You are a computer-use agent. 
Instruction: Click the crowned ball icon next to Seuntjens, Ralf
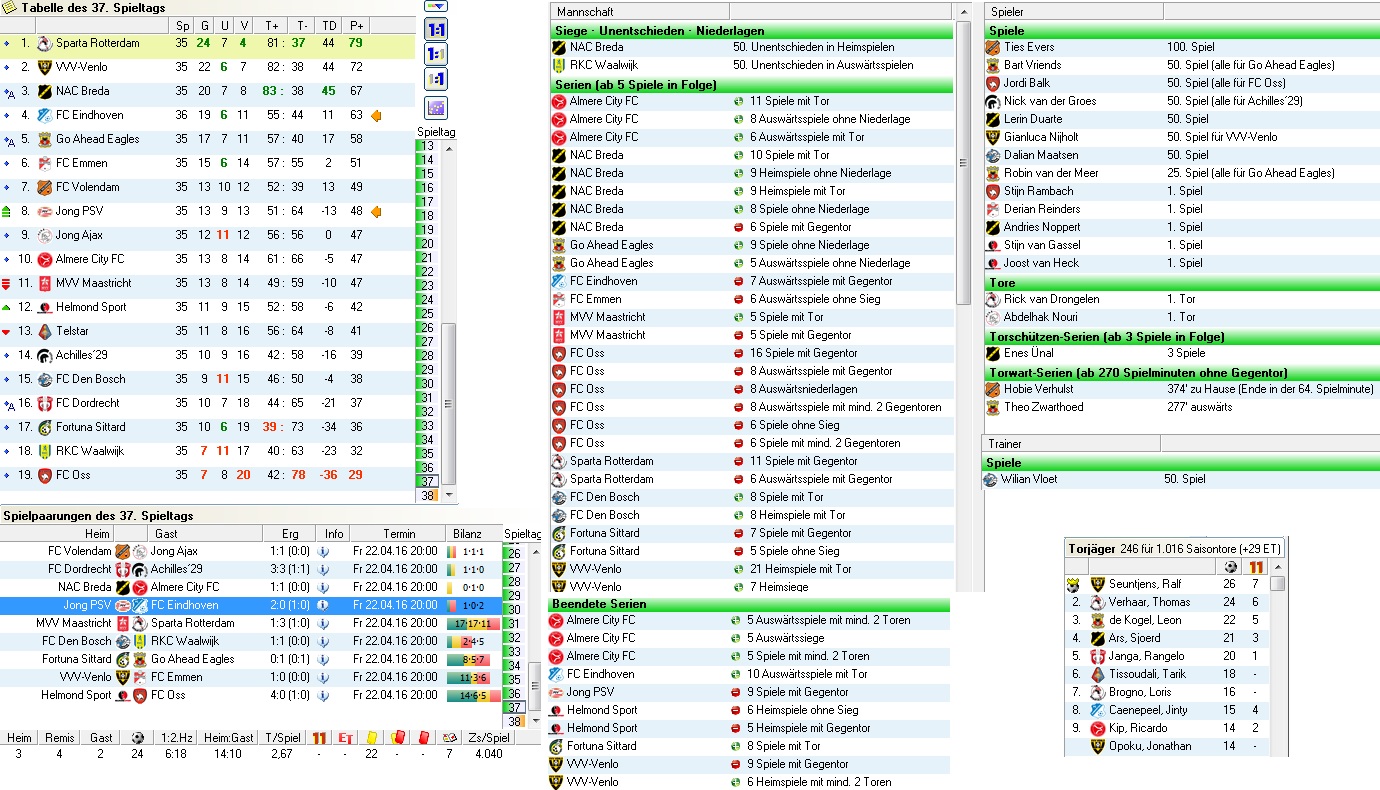click(1073, 584)
